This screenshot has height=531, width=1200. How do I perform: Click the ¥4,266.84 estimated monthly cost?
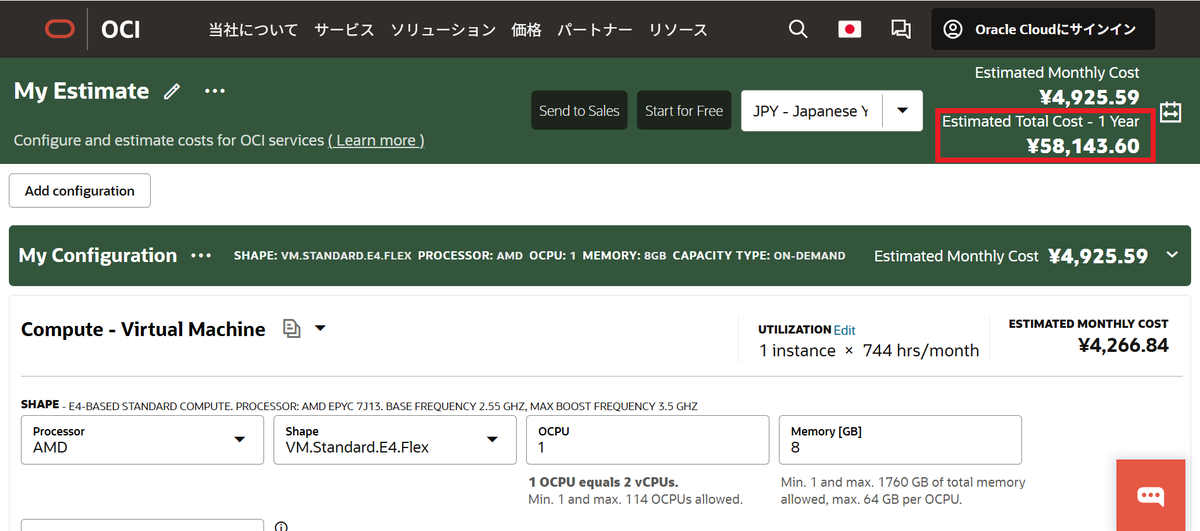pyautogui.click(x=1123, y=345)
